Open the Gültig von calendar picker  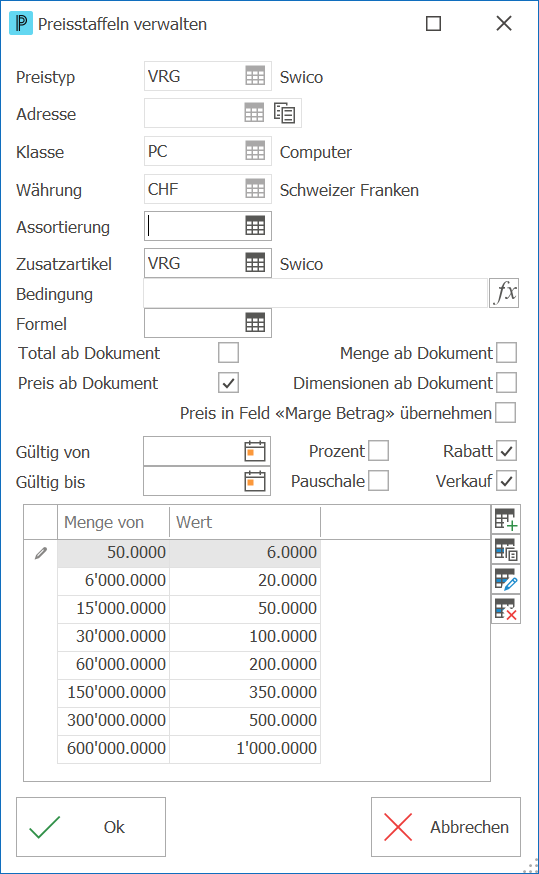click(x=255, y=451)
